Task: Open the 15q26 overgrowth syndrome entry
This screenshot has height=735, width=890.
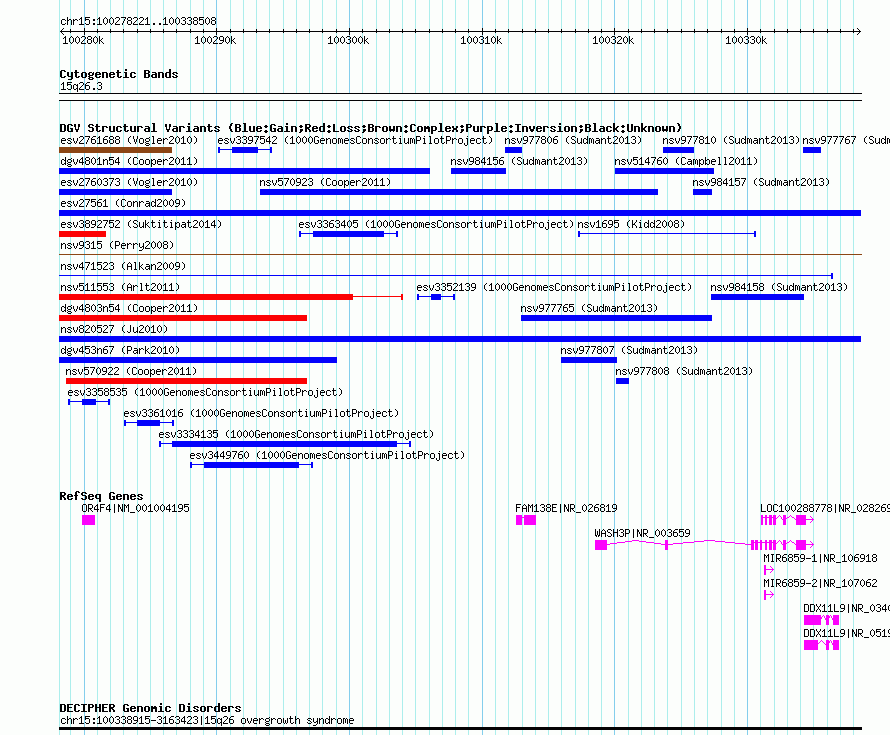Action: pos(207,720)
